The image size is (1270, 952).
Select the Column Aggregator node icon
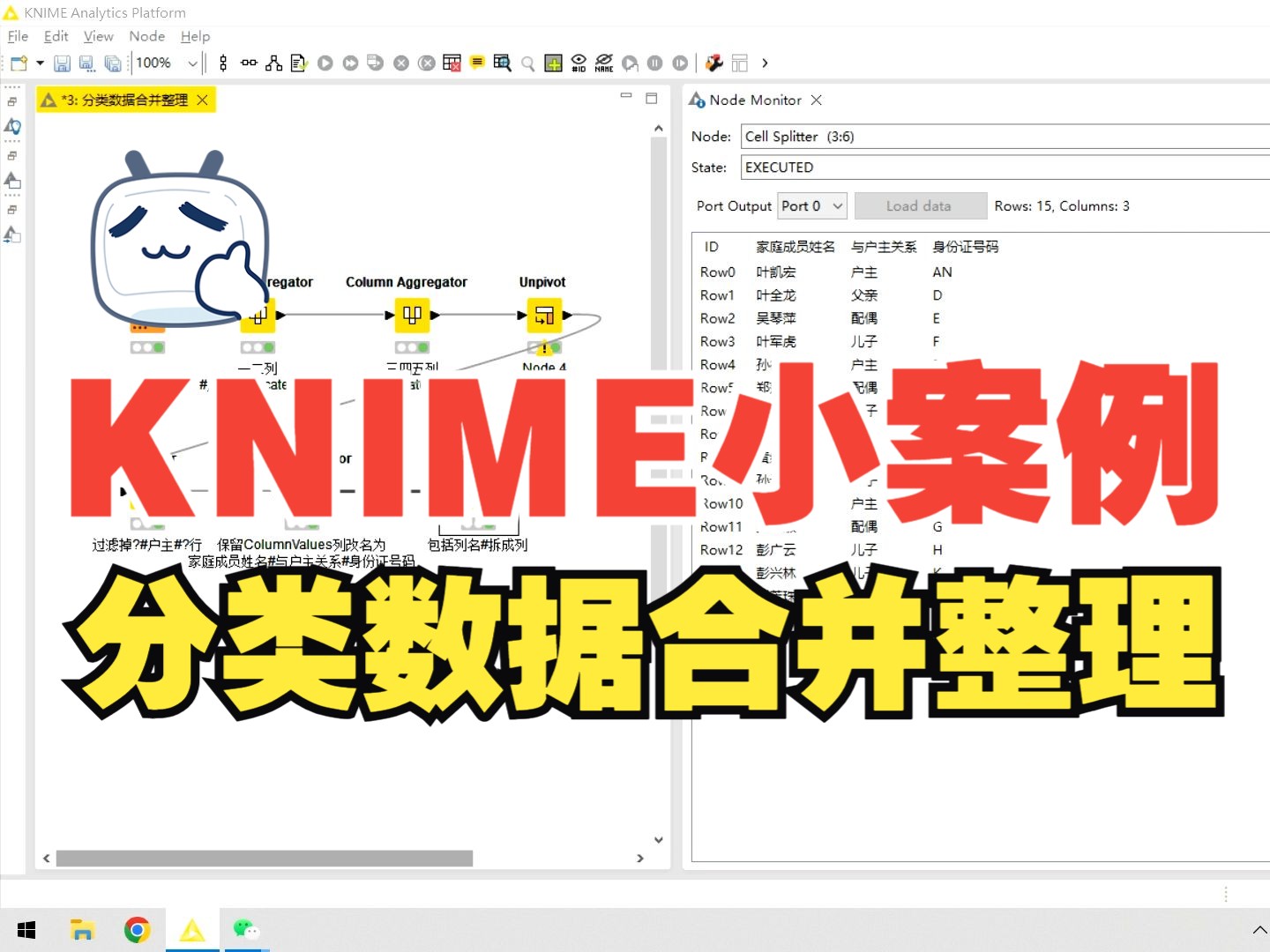(412, 315)
